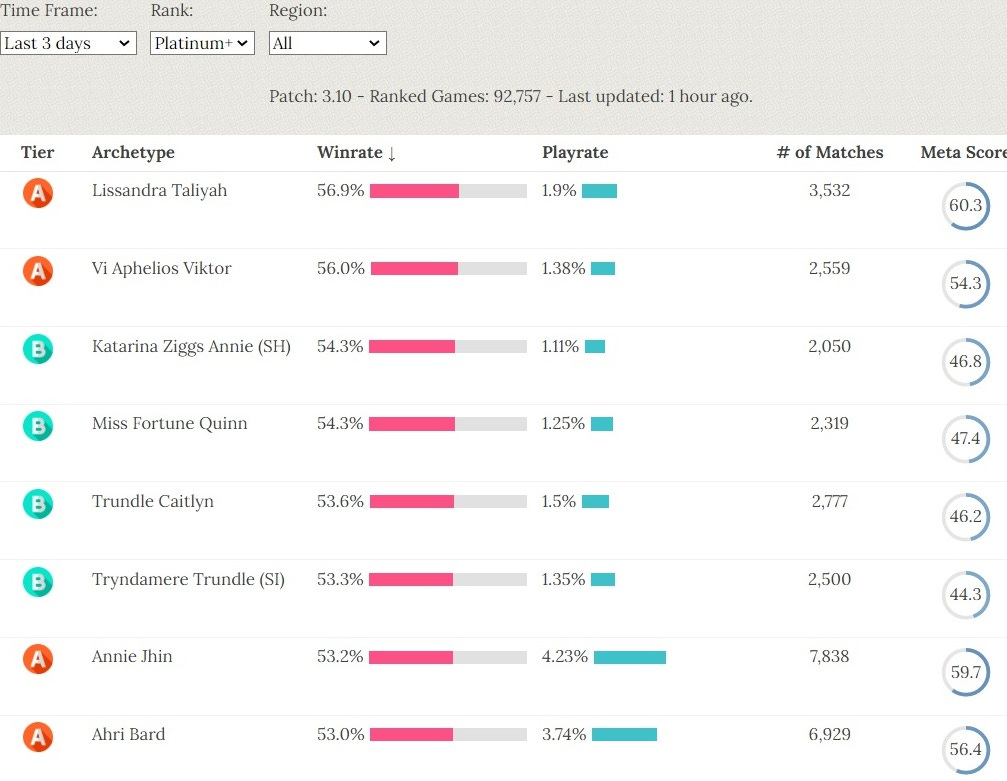1007x781 pixels.
Task: Click the Time Frame label
Action: pos(49,10)
